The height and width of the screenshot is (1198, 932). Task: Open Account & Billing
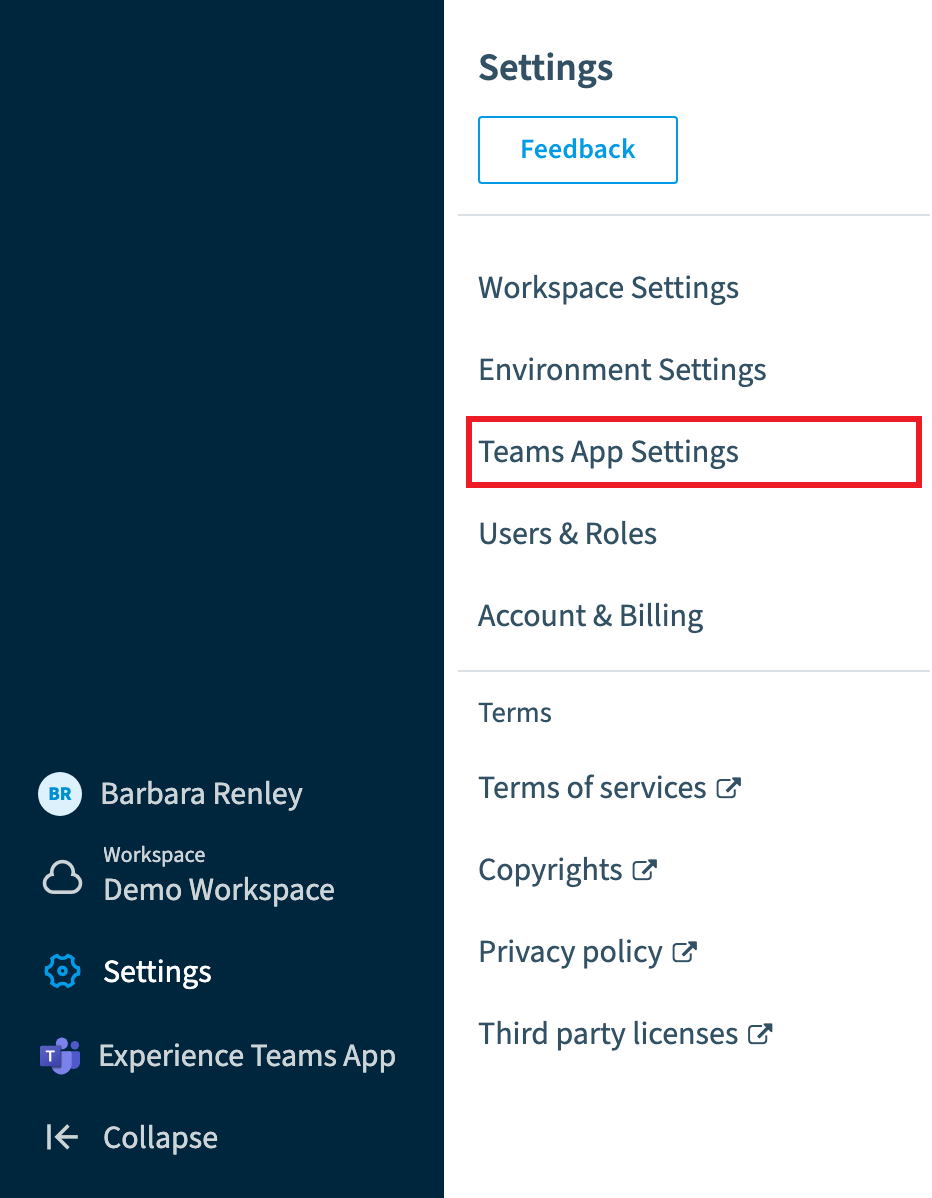tap(591, 616)
